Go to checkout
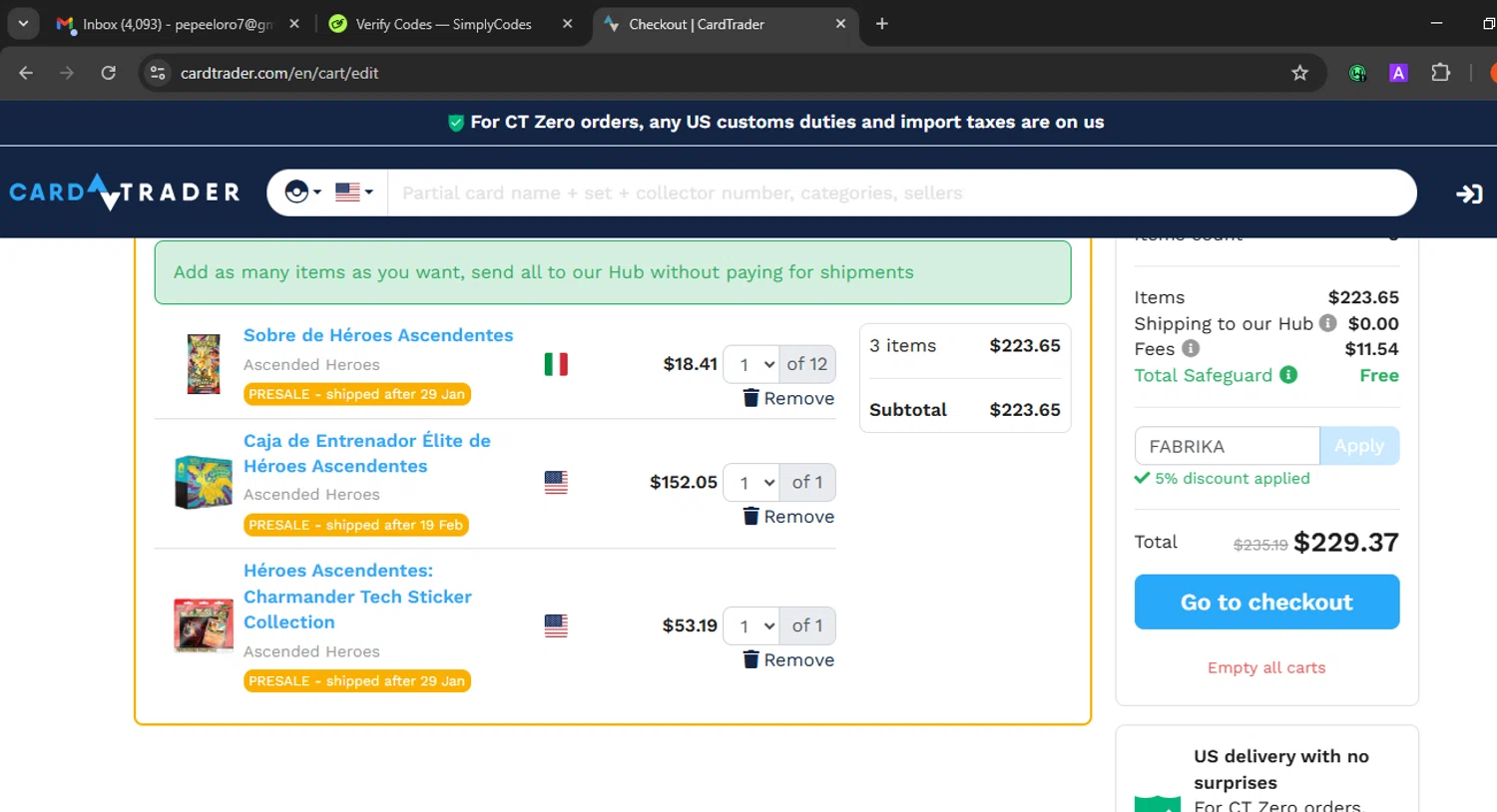This screenshot has width=1497, height=812. [x=1266, y=602]
